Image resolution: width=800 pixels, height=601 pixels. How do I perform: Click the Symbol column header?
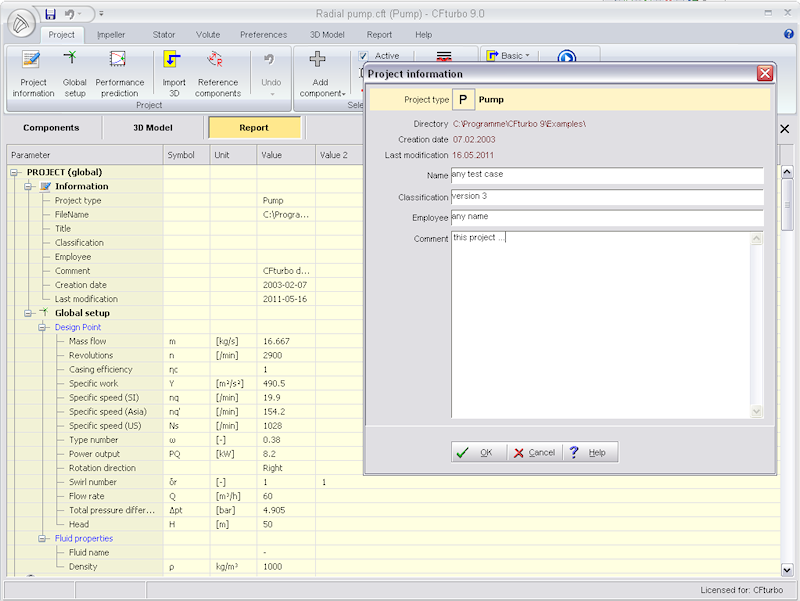click(x=186, y=155)
